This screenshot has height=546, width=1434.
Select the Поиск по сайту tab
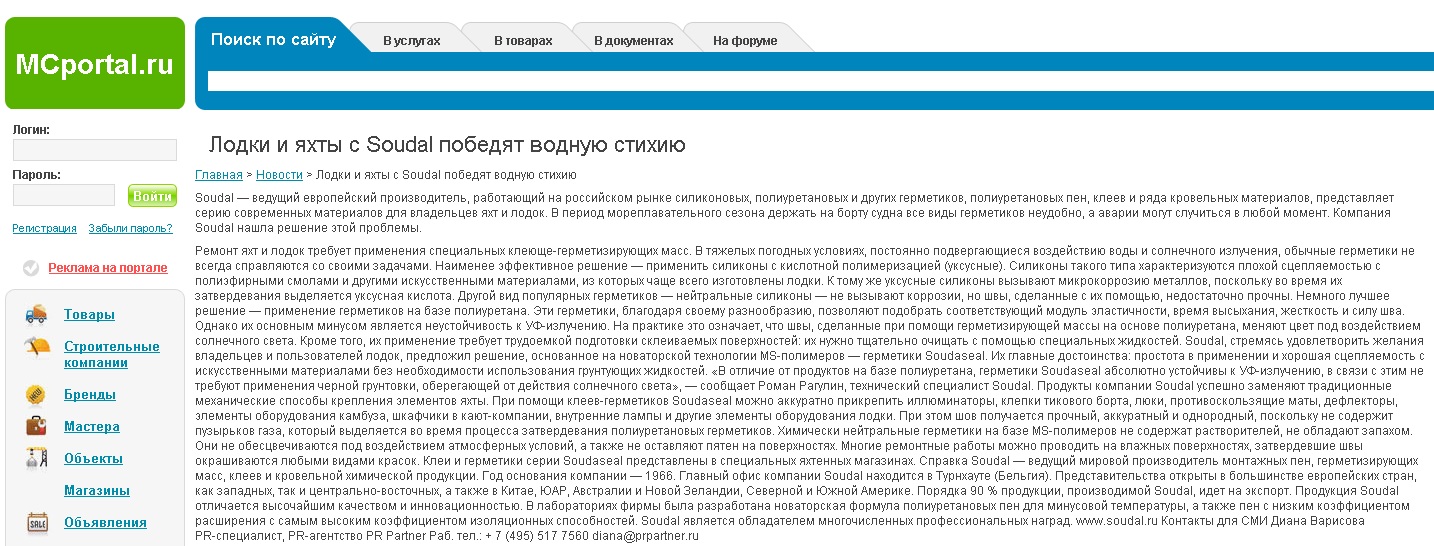point(273,40)
